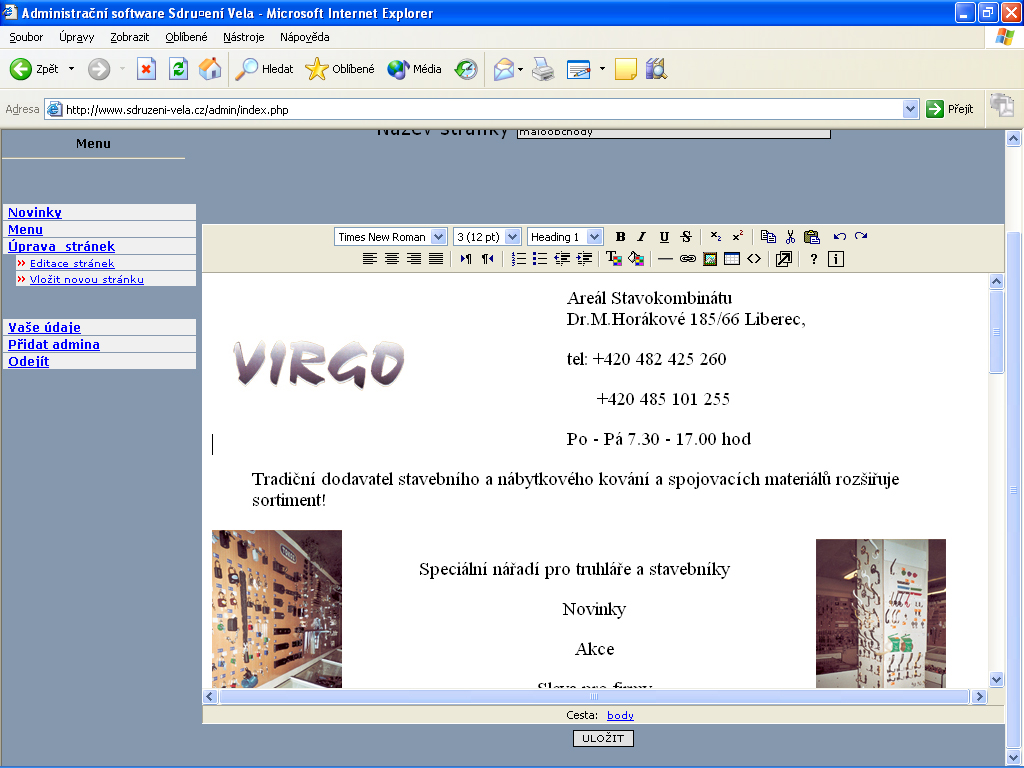Click the browser address bar URL field

tap(480, 109)
